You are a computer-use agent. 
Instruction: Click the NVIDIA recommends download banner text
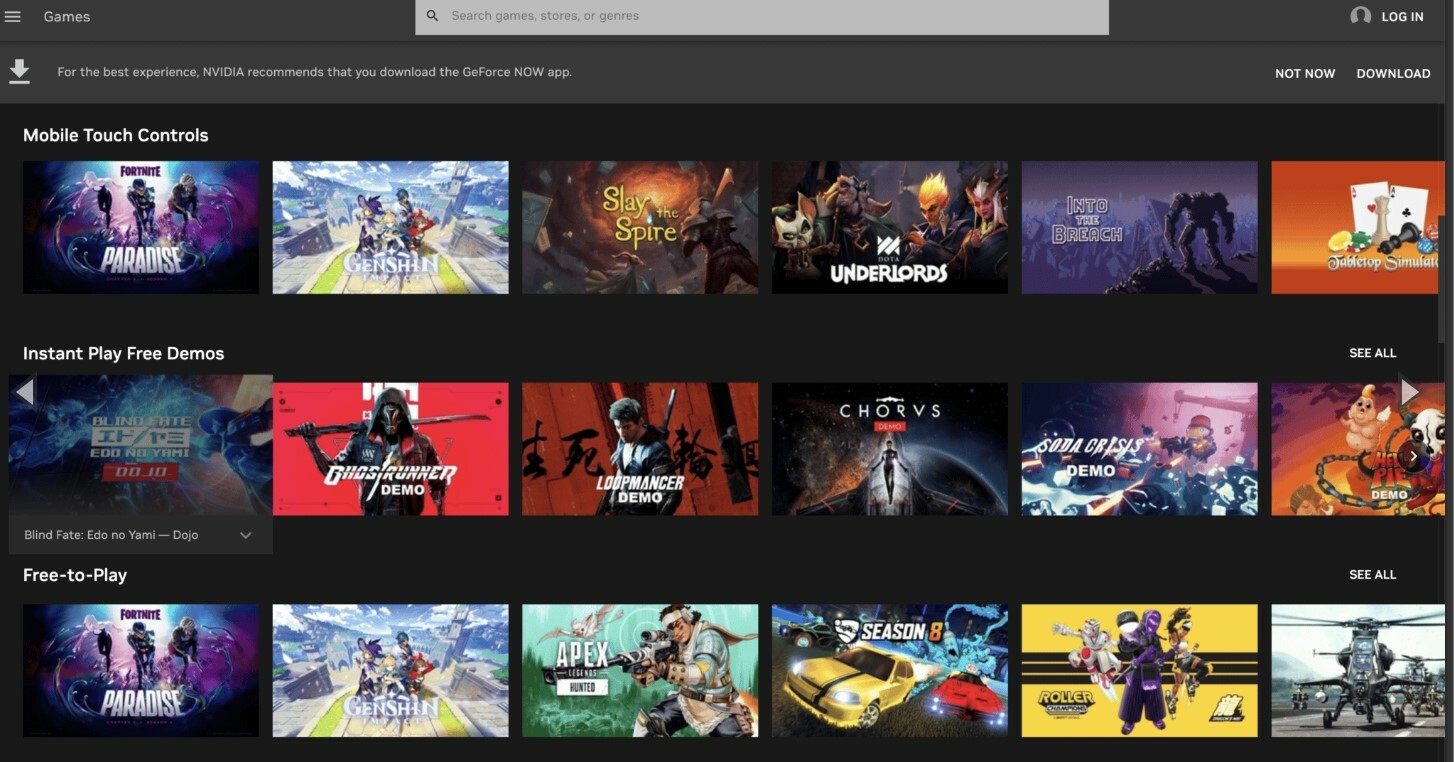[314, 72]
